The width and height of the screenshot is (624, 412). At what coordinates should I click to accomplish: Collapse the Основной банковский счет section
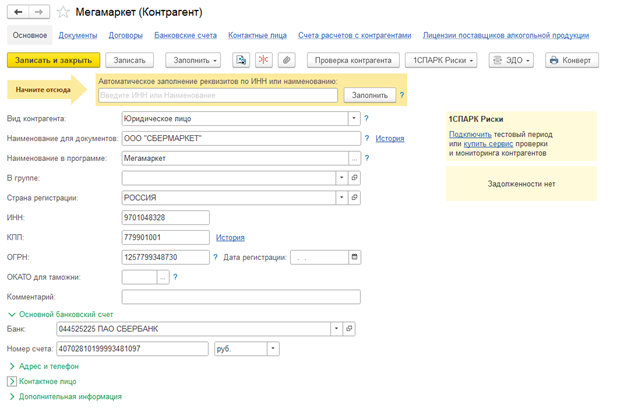[x=12, y=314]
